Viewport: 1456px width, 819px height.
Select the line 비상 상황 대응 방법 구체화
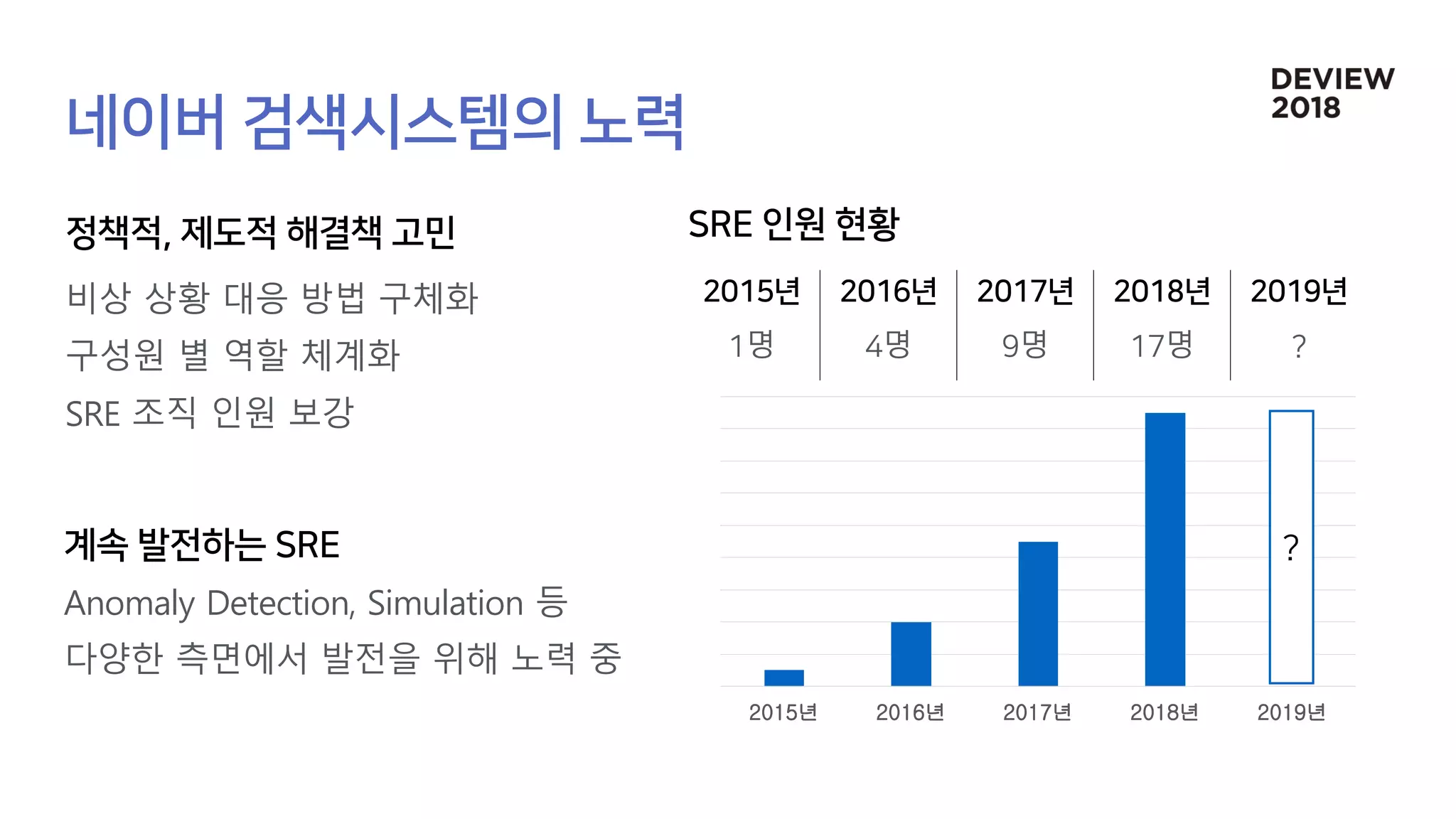(272, 297)
